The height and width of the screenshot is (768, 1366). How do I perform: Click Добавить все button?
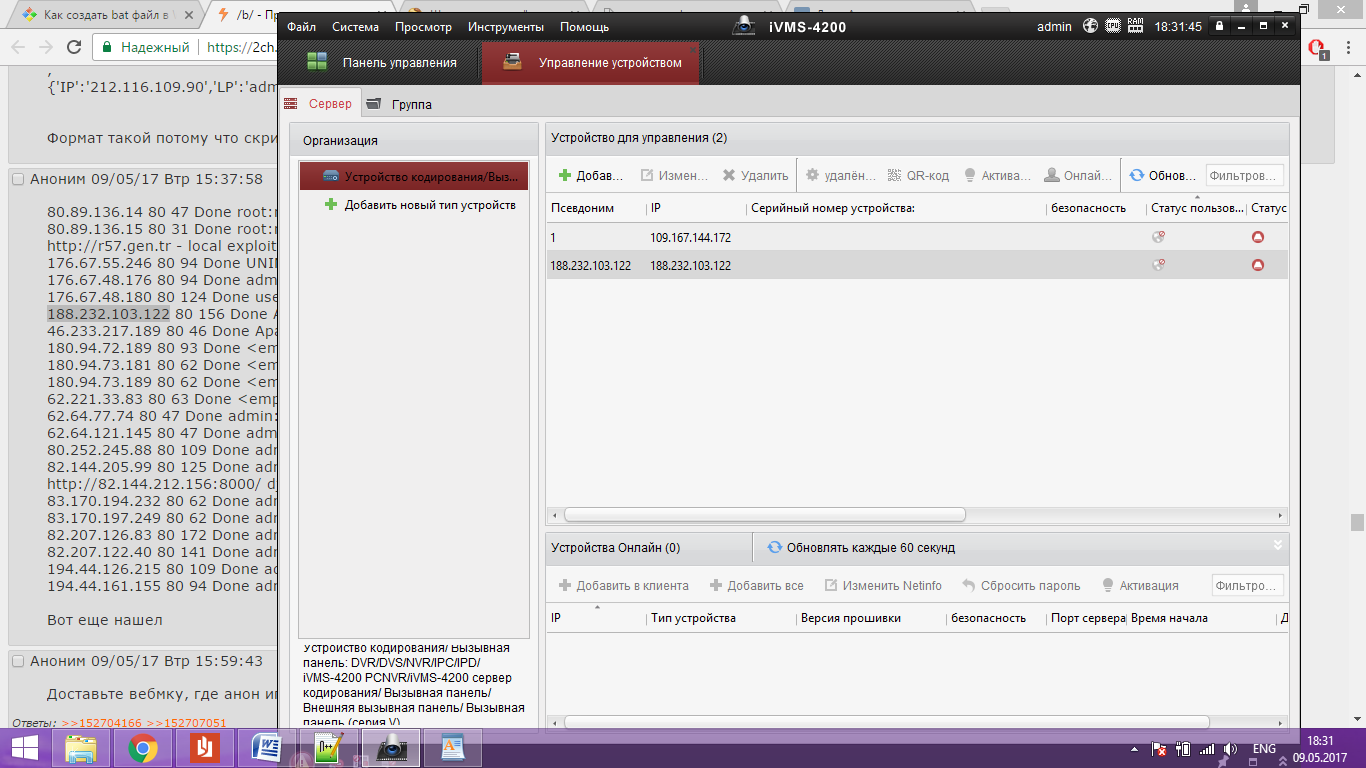(x=756, y=585)
